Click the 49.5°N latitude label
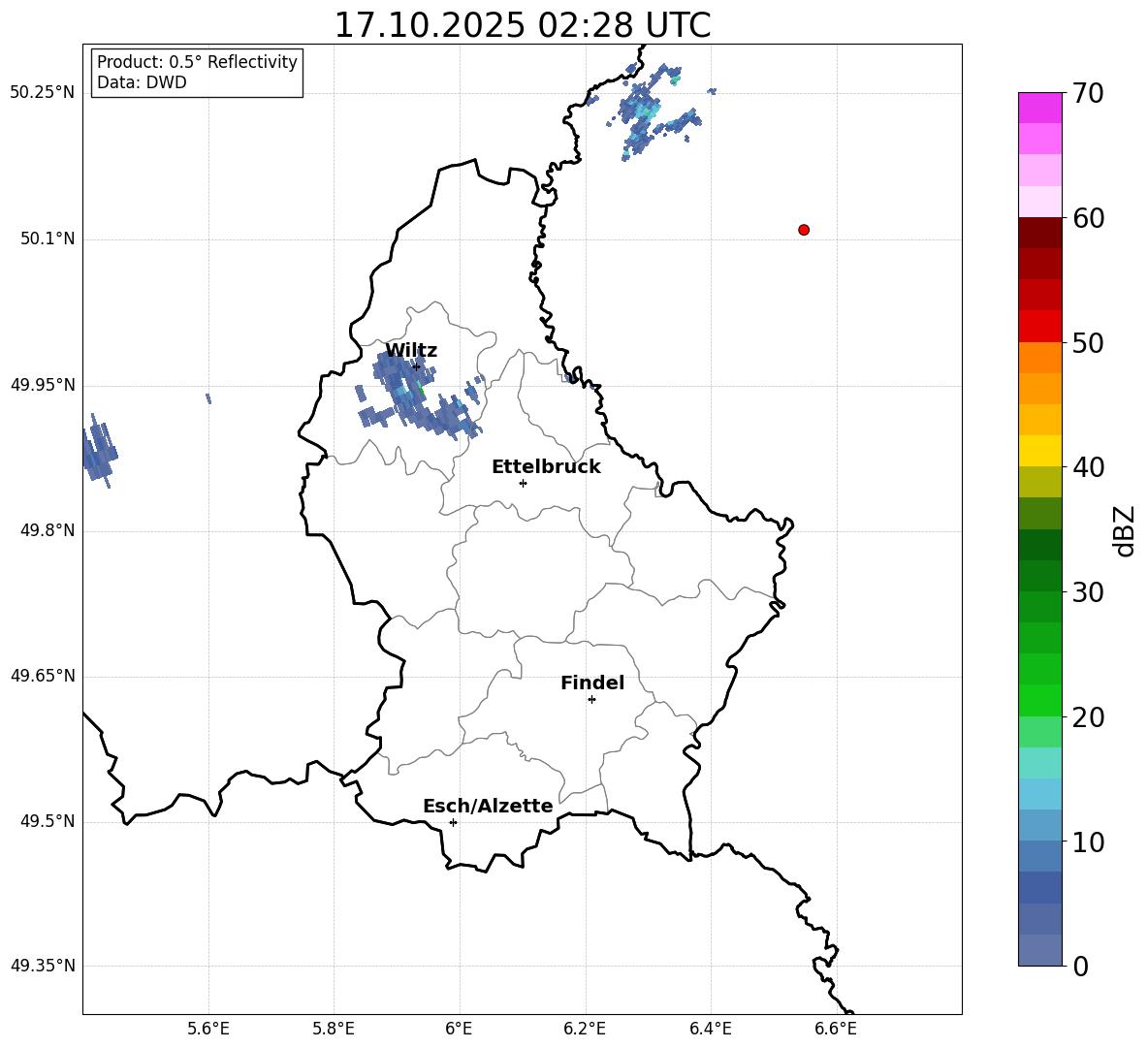Viewport: 1148px width, 1048px height. [48, 821]
